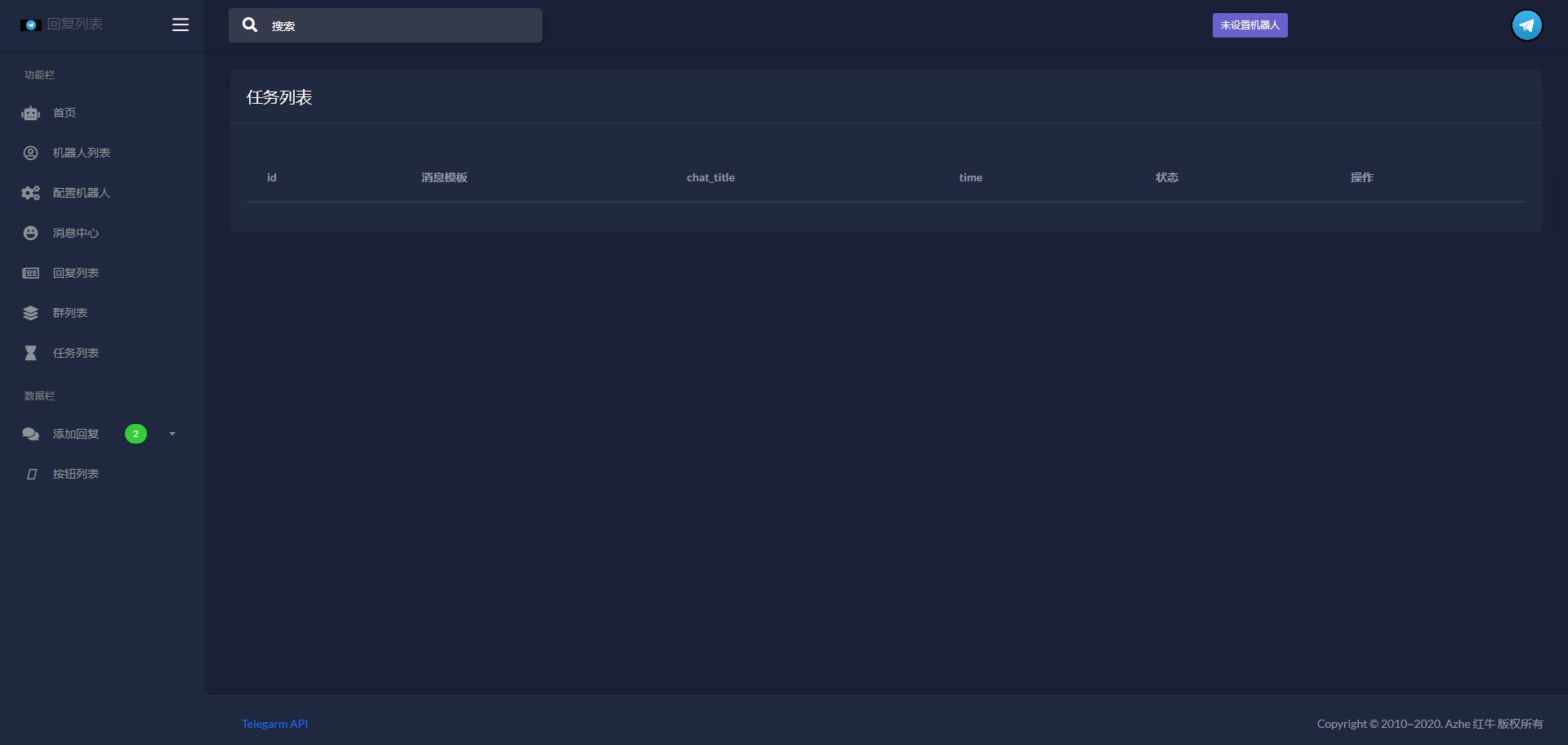Open the 群列表 menu item
The width and height of the screenshot is (1568, 745).
click(70, 313)
